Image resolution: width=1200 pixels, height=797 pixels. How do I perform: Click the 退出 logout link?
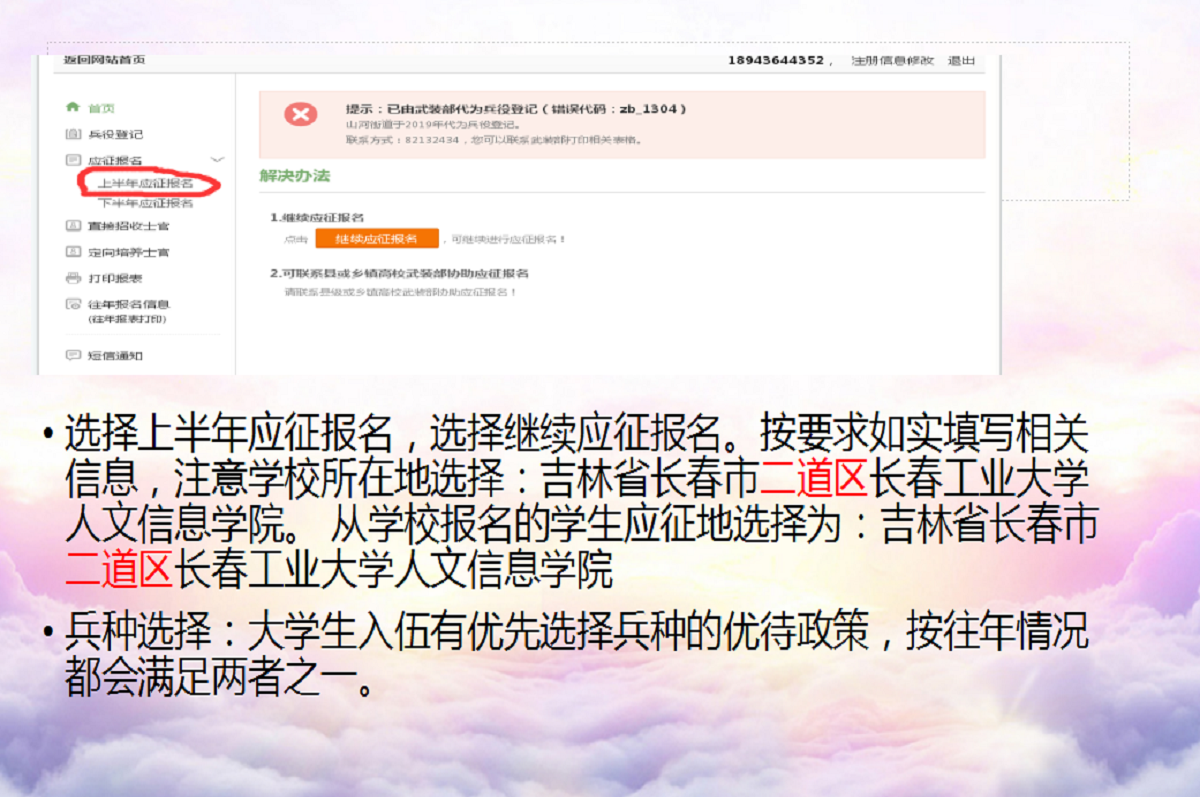click(x=961, y=61)
